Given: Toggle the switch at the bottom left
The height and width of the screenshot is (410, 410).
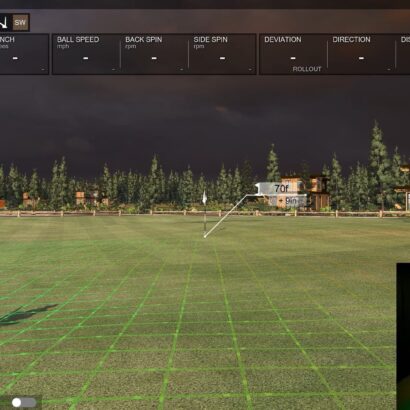Looking at the screenshot, I should coord(24,402).
